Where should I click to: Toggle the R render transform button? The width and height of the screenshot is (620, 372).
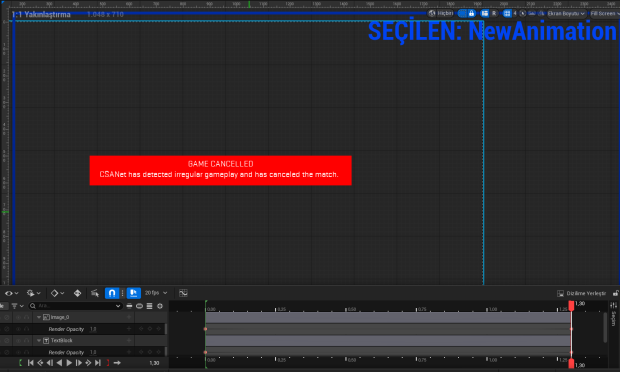[494, 13]
